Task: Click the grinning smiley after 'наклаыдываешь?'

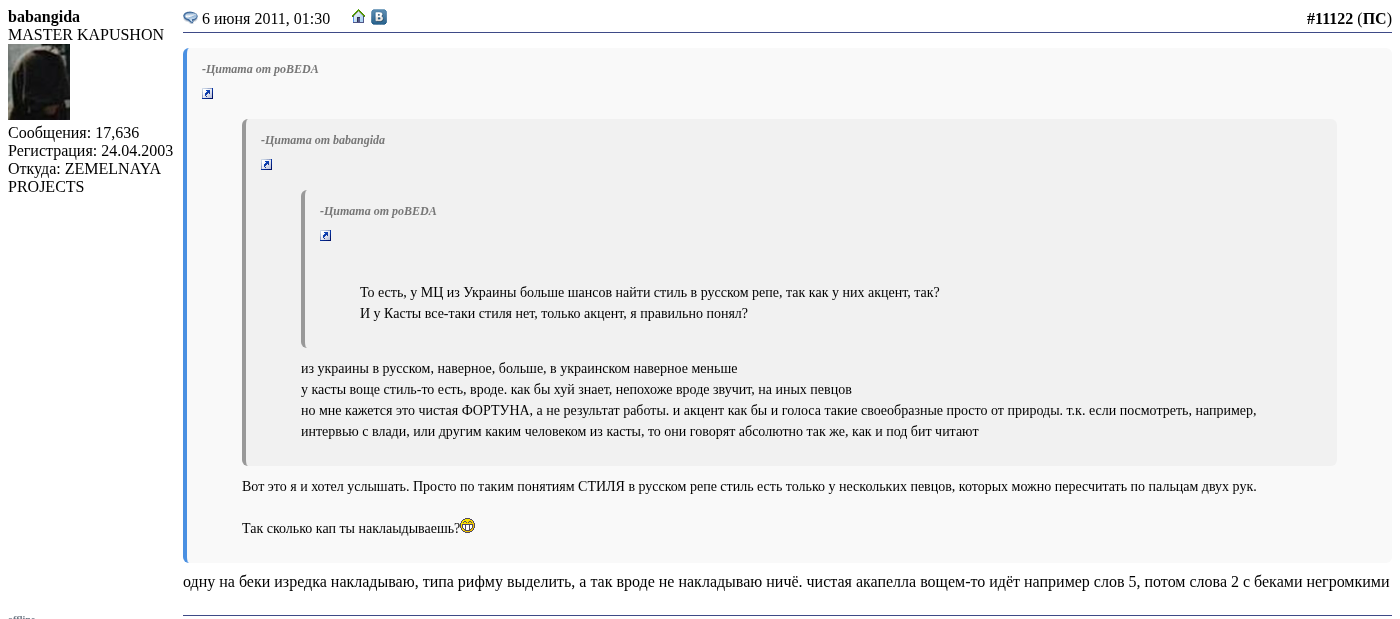Action: 467,526
